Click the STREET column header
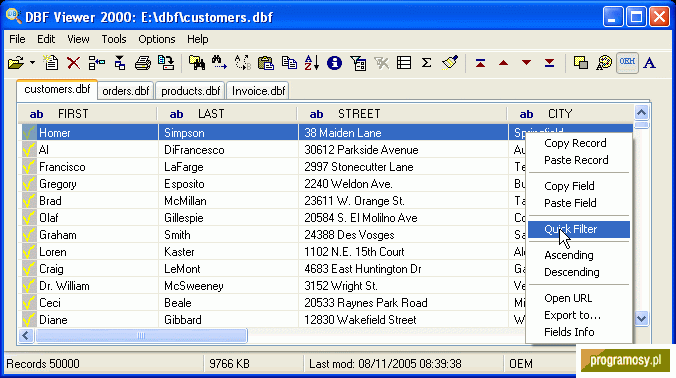This screenshot has width=676, height=378. [x=402, y=114]
